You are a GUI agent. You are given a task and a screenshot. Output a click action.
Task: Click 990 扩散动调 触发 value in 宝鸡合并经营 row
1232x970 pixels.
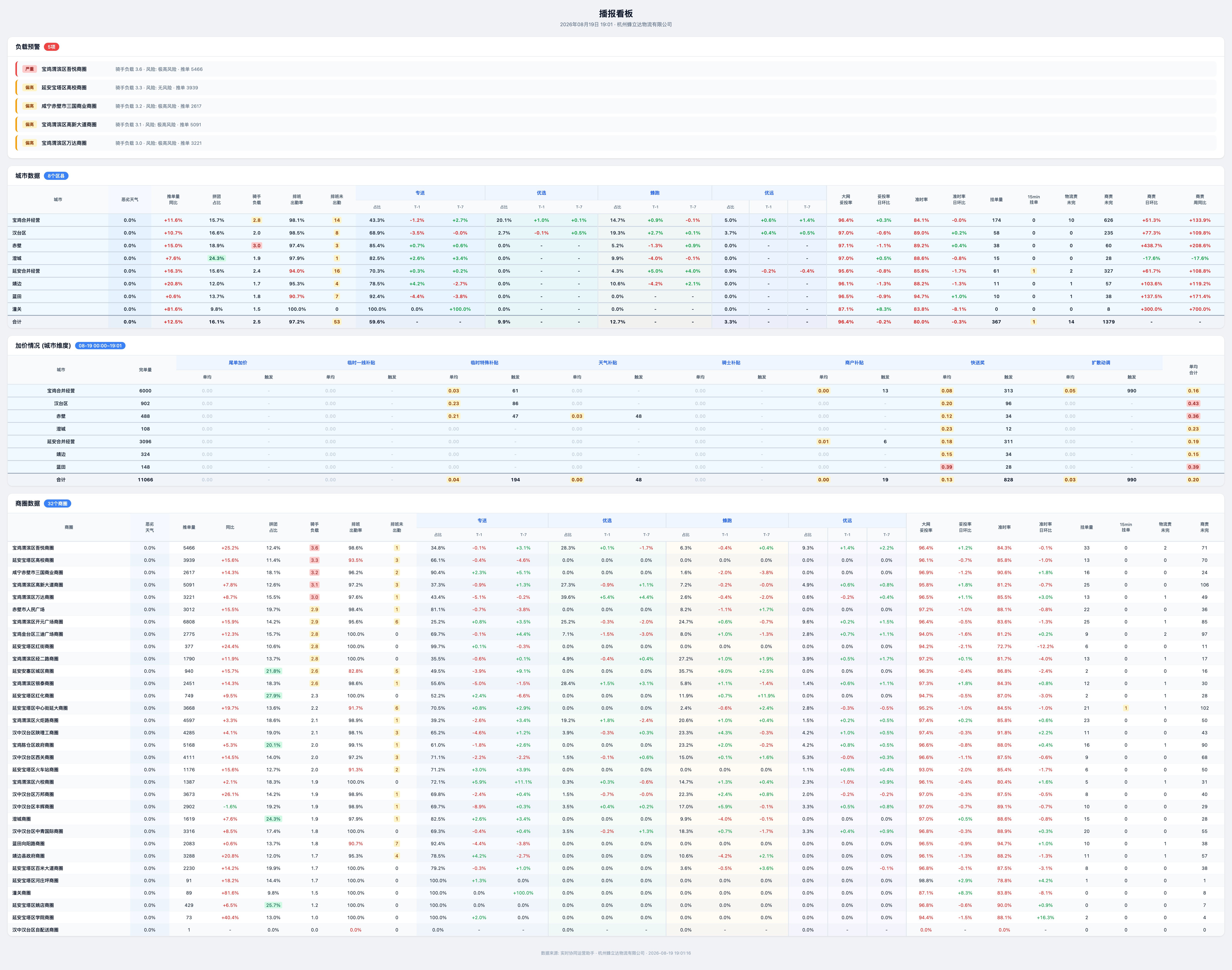point(1132,391)
